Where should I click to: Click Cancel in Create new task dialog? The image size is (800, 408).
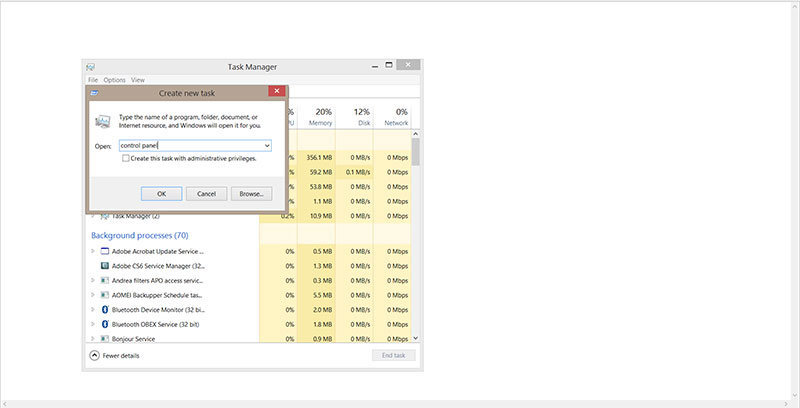(206, 194)
